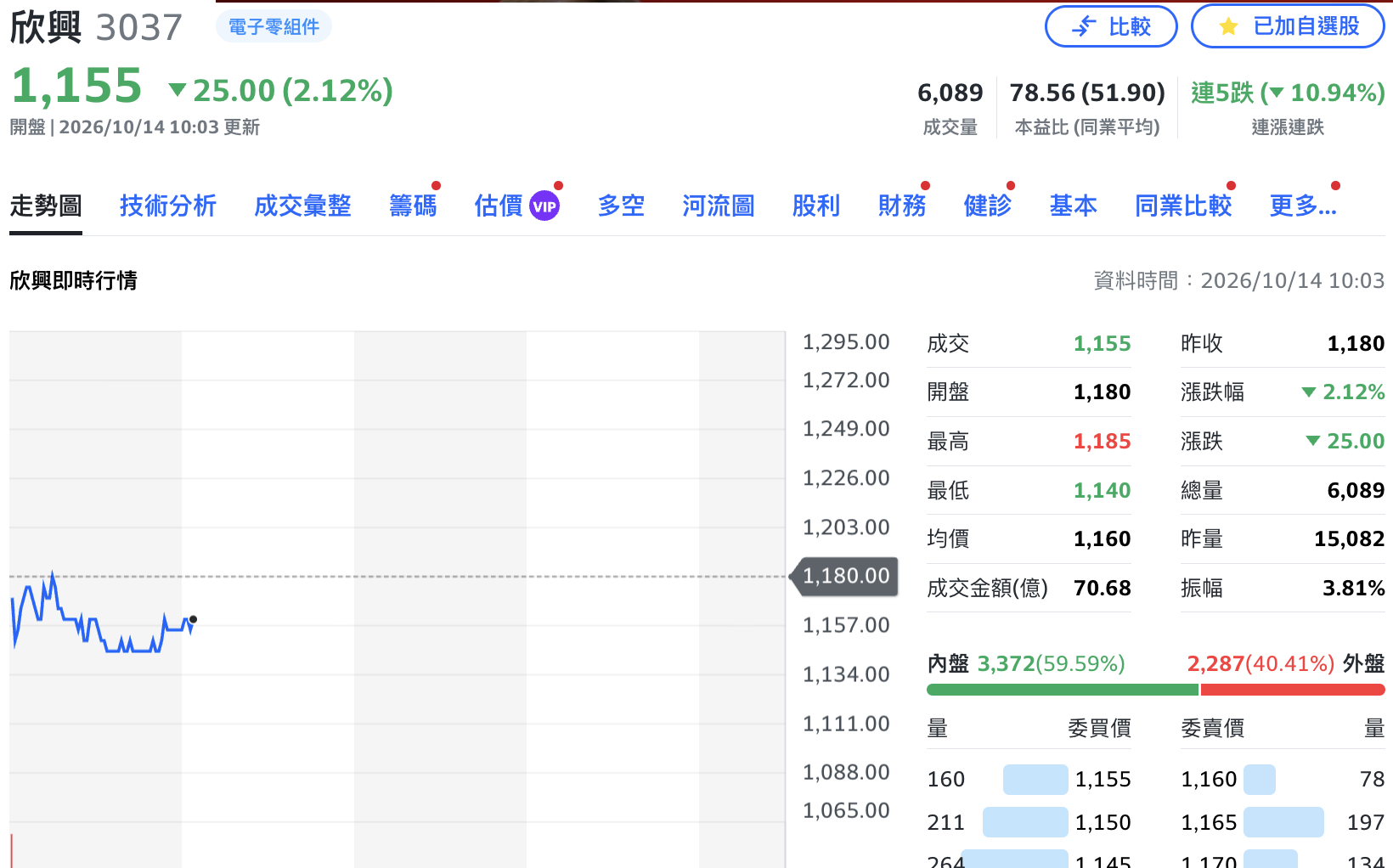Click the purple VIP badge beside 估價

pyautogui.click(x=544, y=206)
